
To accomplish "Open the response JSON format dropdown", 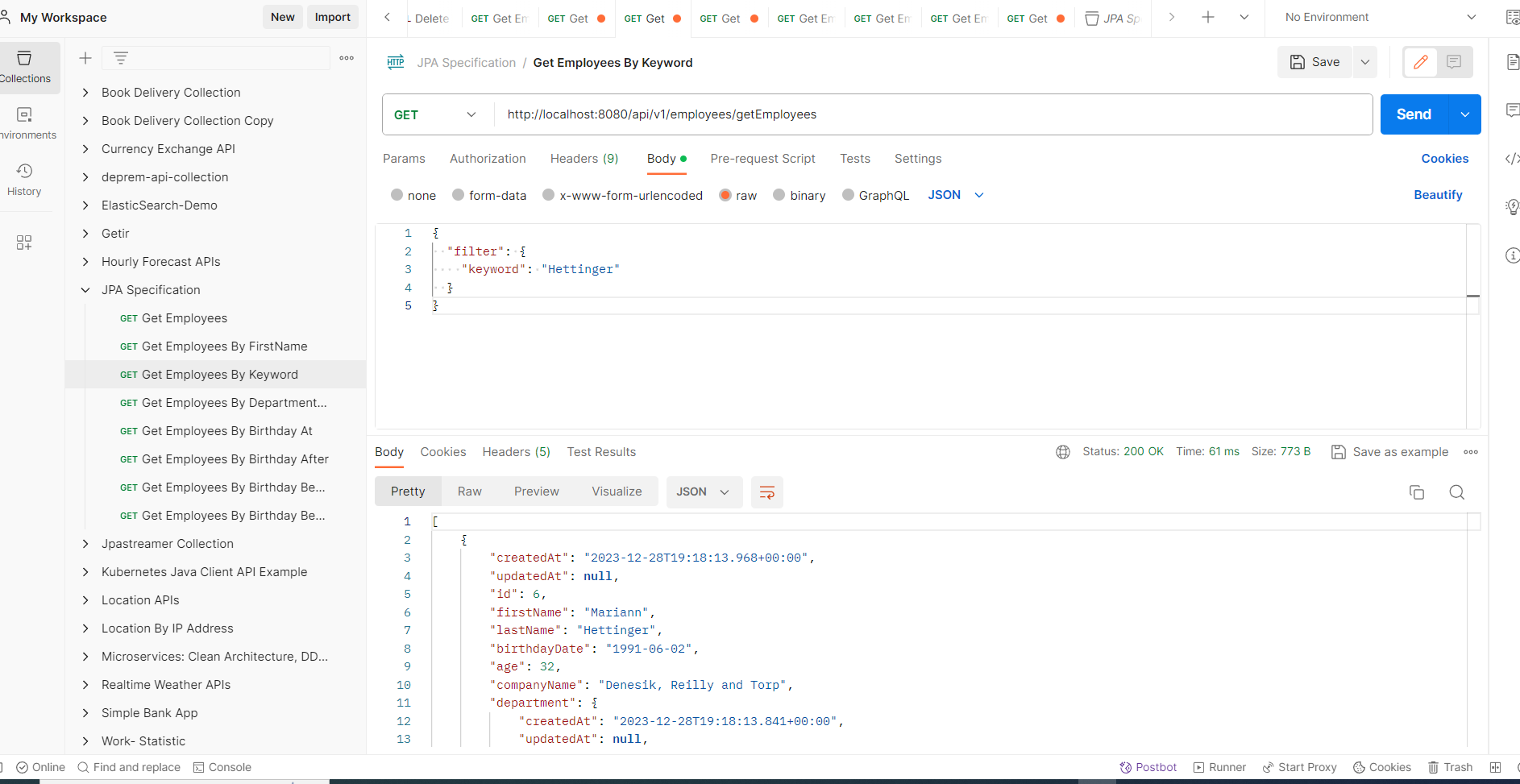I will coord(703,492).
